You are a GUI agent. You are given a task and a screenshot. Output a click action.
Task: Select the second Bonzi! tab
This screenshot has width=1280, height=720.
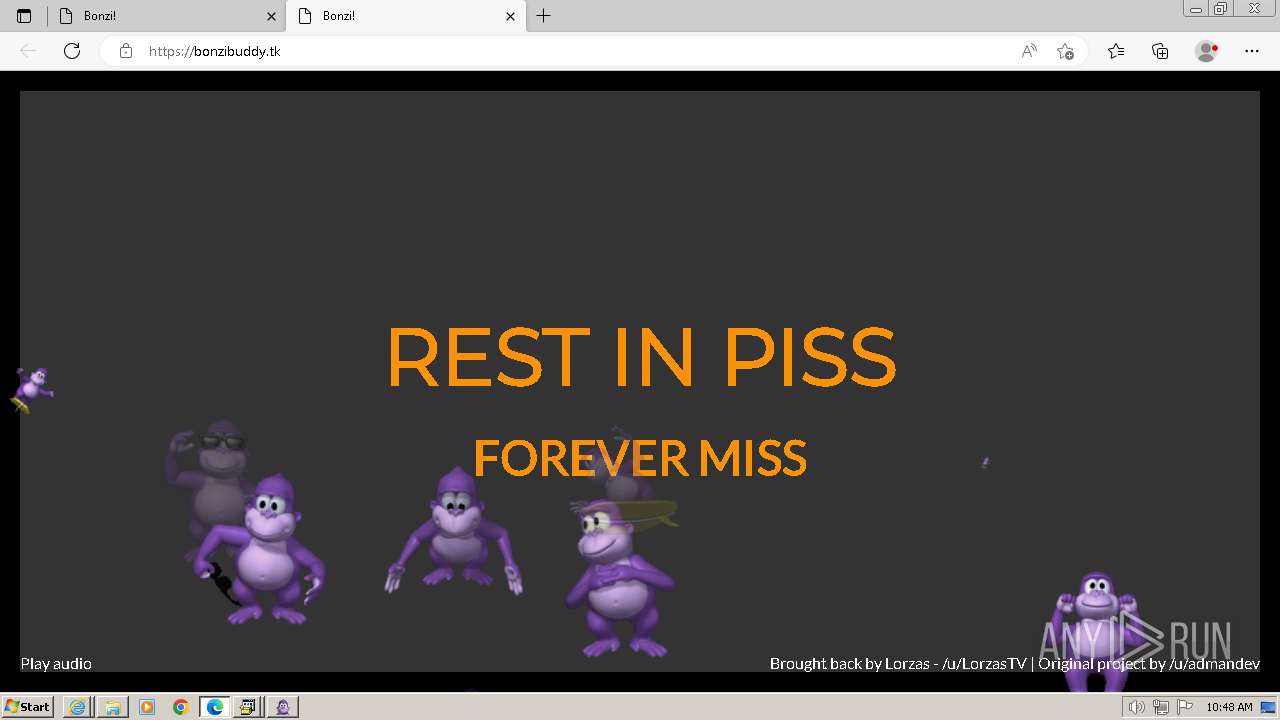point(406,16)
